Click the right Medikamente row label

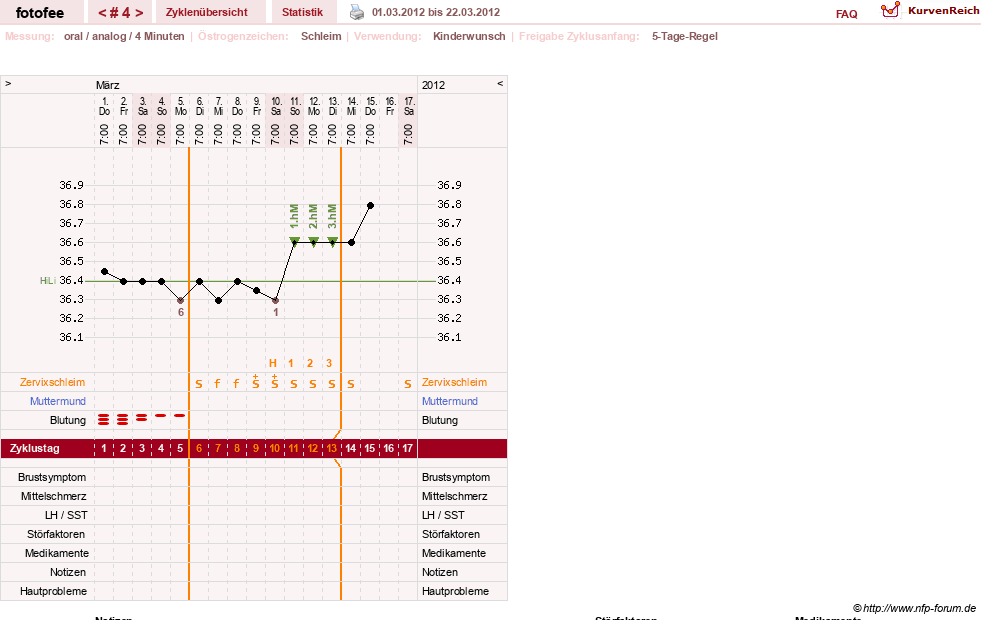454,553
